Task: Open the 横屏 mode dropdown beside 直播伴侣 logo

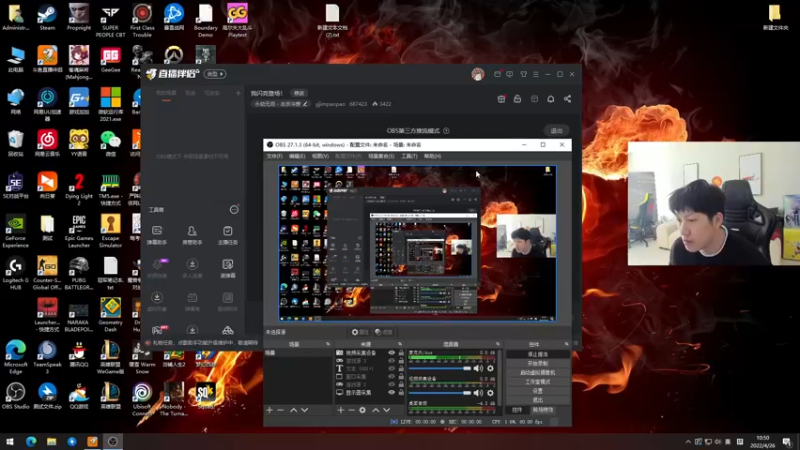Action: click(214, 74)
